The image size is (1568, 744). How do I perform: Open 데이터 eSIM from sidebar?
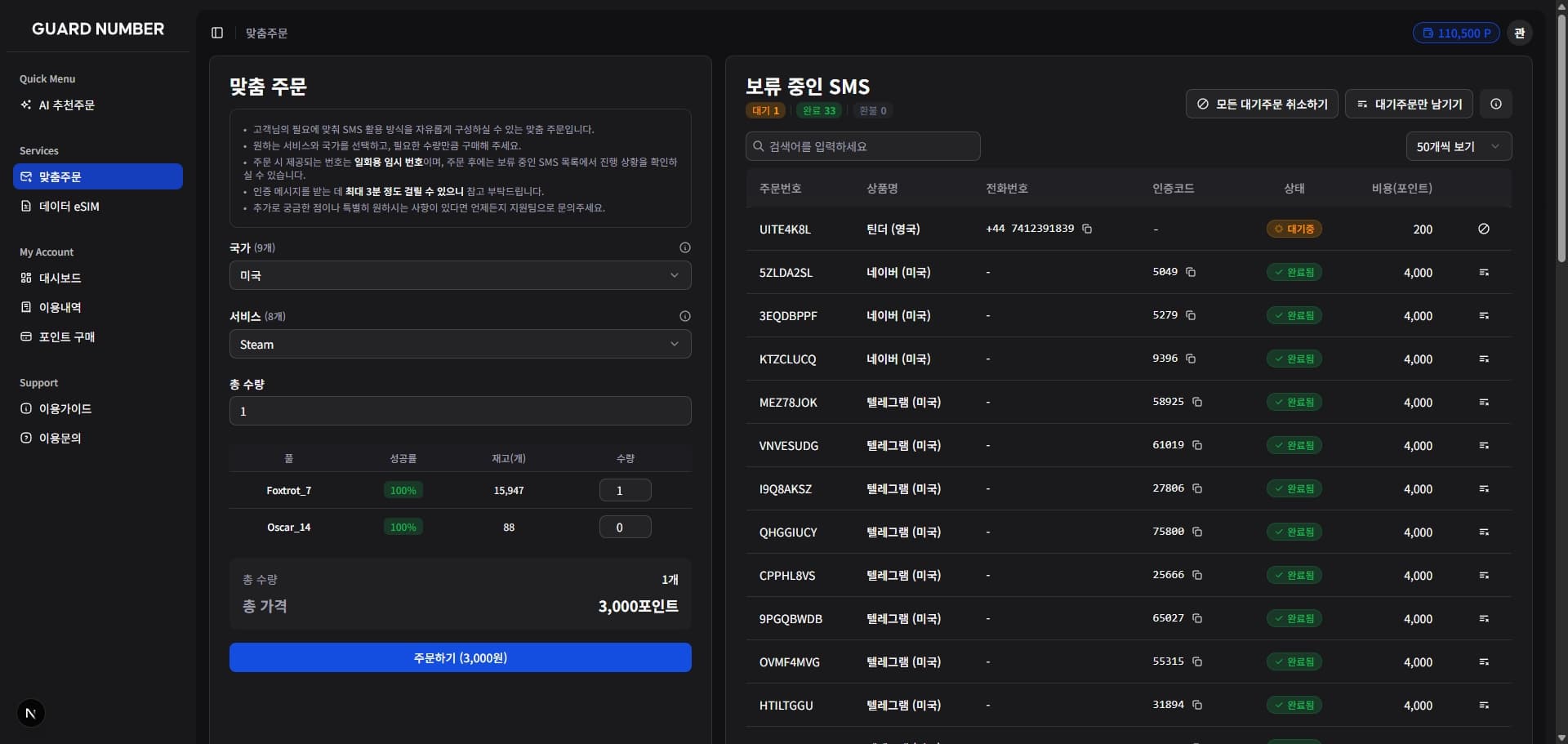click(x=69, y=207)
